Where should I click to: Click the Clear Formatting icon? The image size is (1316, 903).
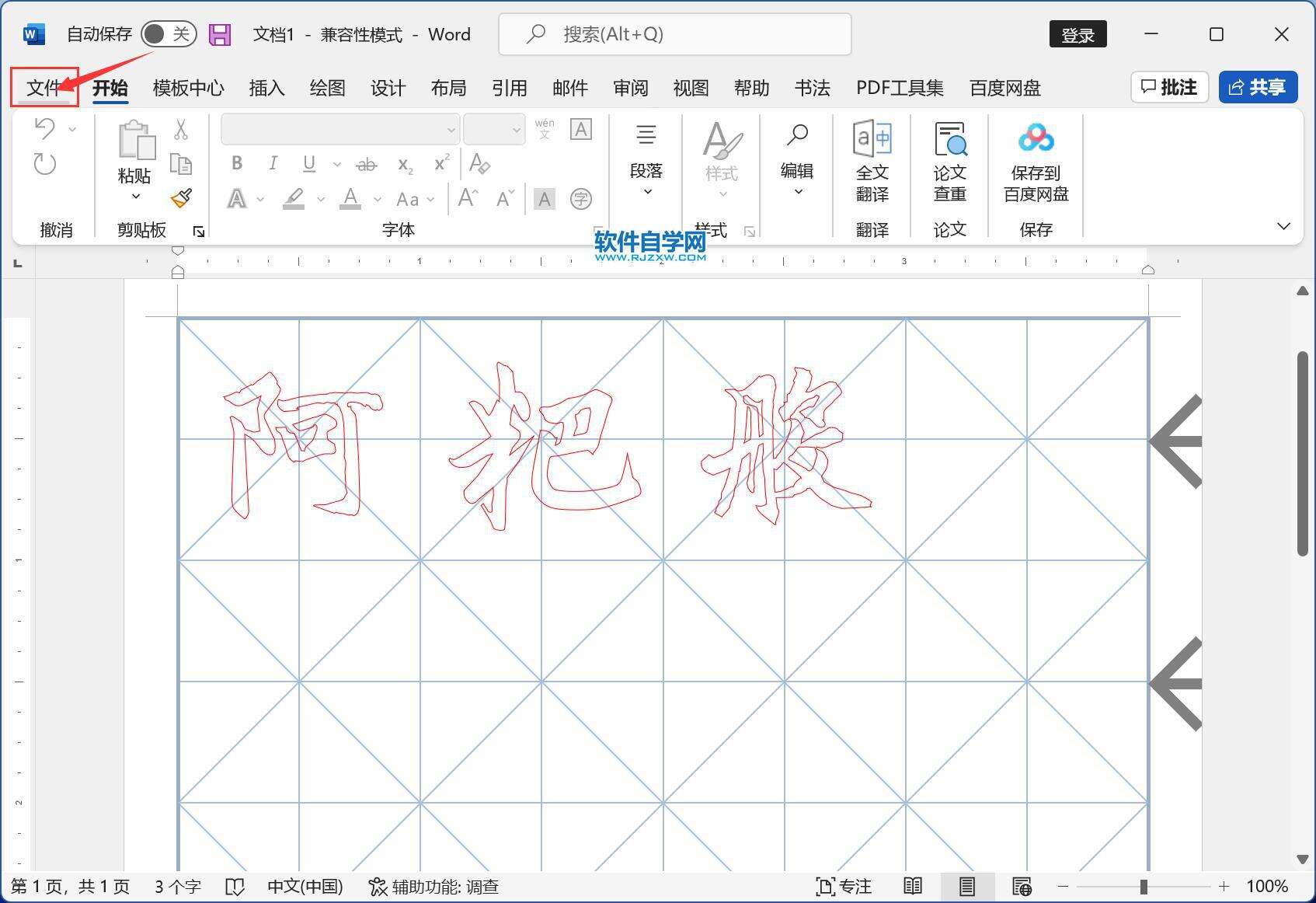tap(479, 163)
